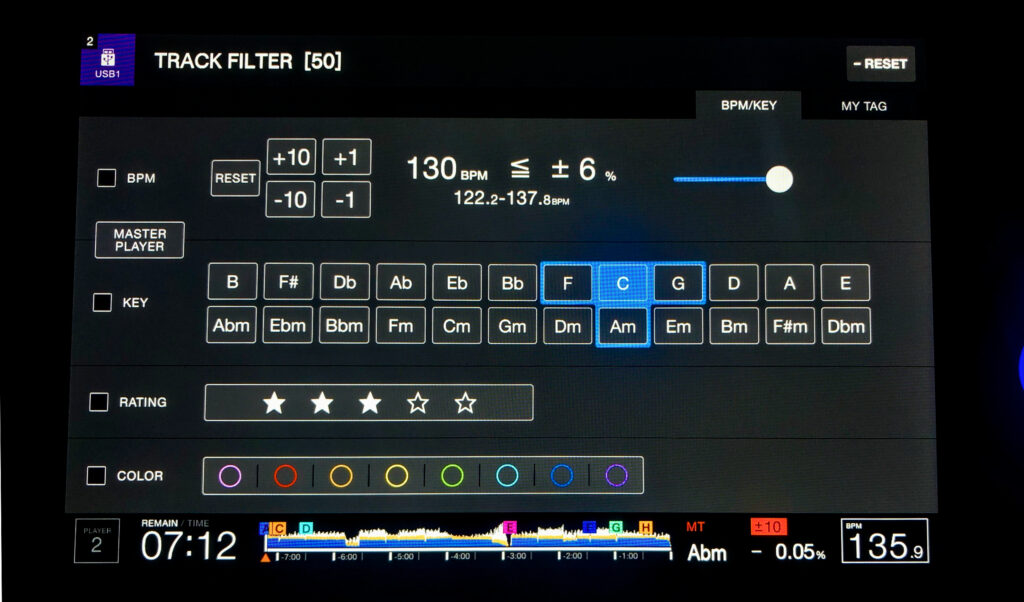Screen dimensions: 1024x602
Task: Pick the green color circle
Action: click(x=452, y=476)
